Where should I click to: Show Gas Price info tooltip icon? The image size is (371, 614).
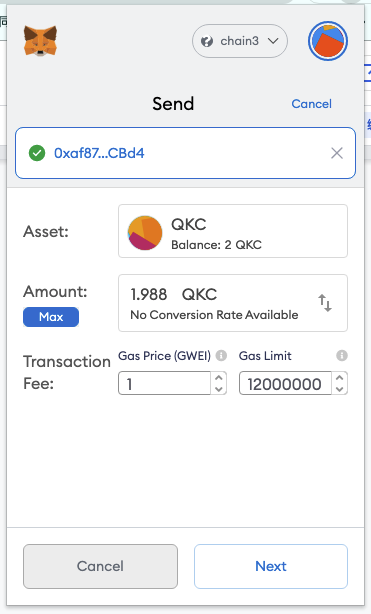221,356
